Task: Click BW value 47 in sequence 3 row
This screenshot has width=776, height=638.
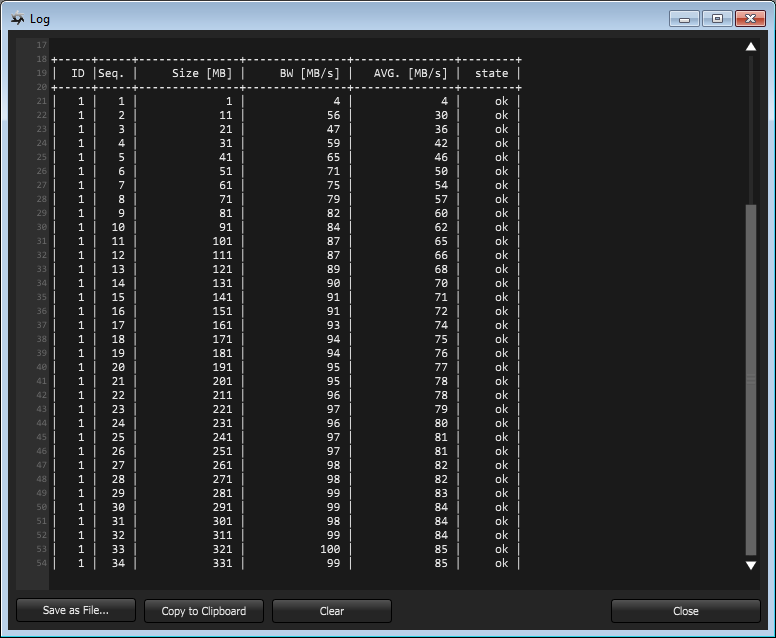Action: (x=334, y=129)
